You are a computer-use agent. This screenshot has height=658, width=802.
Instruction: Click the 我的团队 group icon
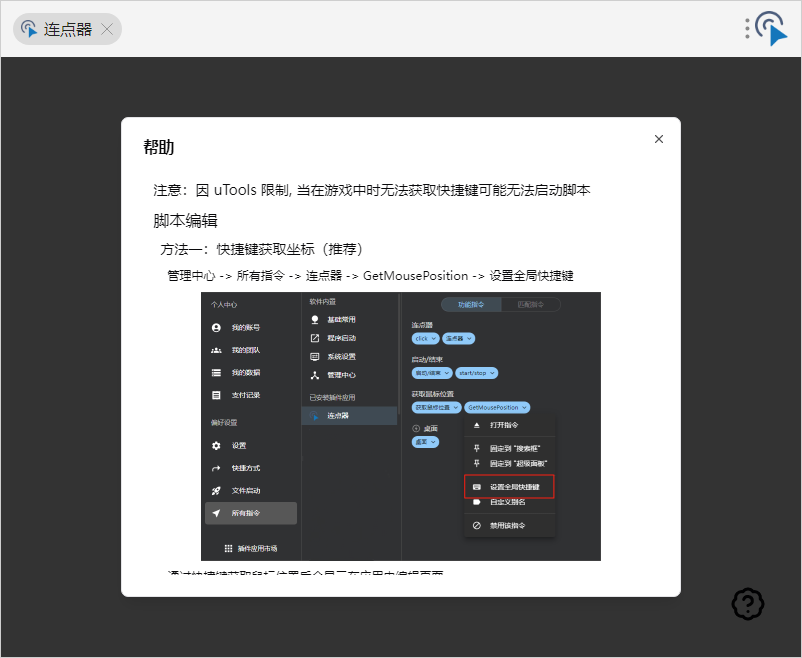coord(216,351)
